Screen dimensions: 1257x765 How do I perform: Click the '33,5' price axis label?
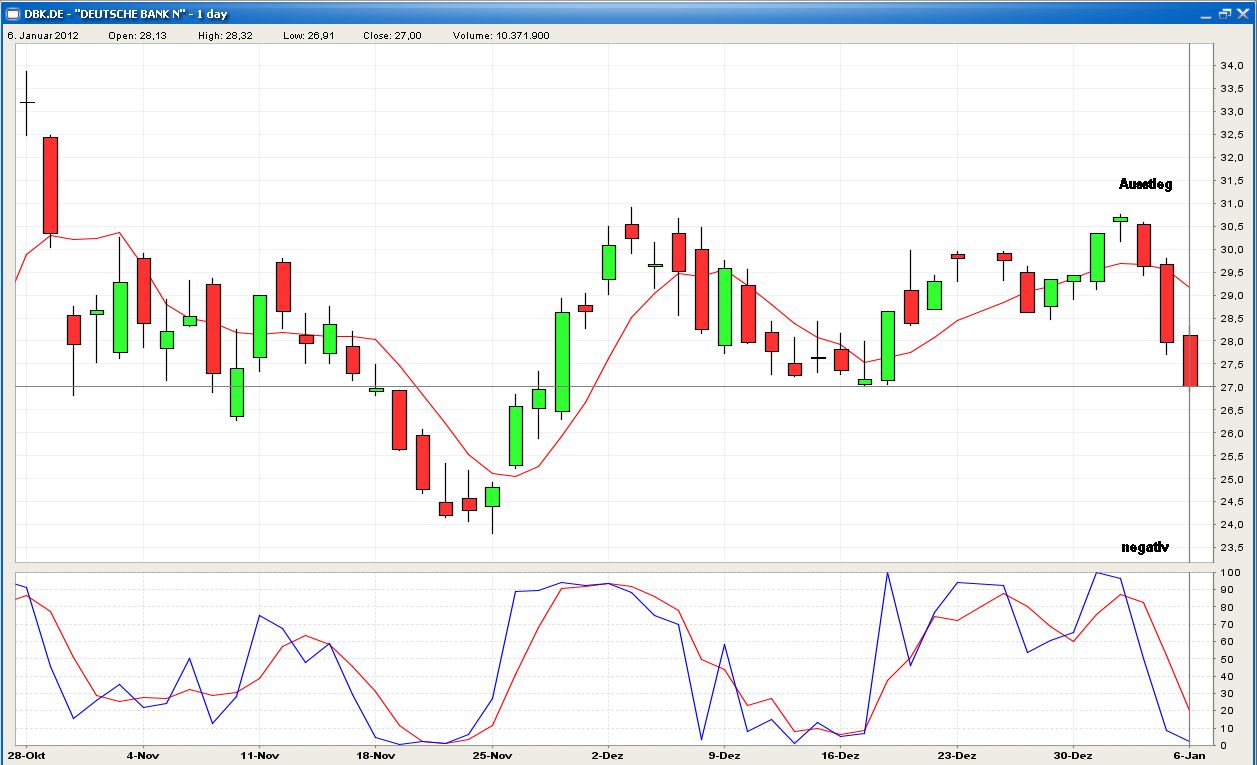pos(1231,89)
